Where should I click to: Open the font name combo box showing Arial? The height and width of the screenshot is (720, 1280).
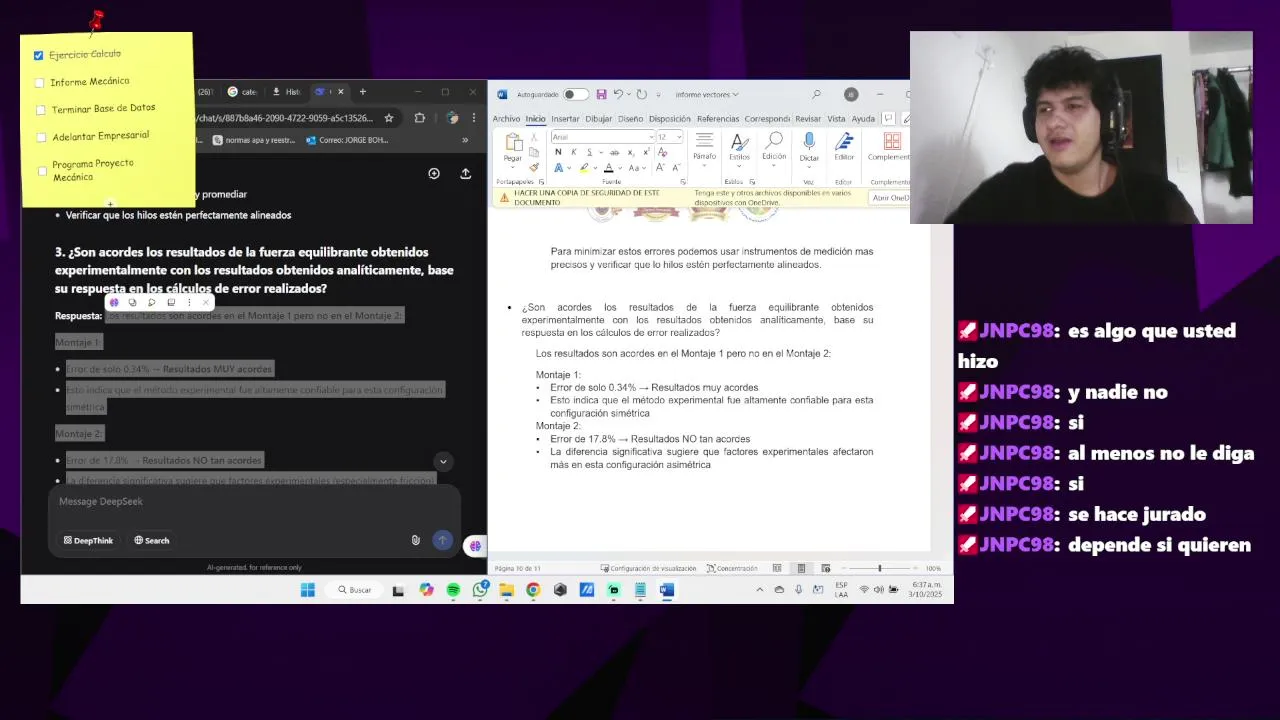(x=603, y=137)
